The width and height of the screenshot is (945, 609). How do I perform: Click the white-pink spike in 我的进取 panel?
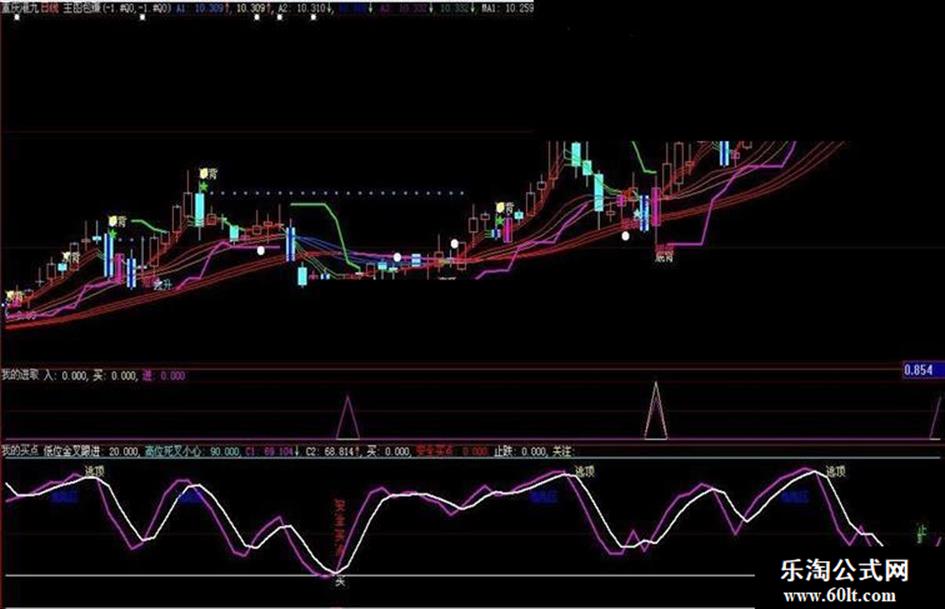click(656, 410)
